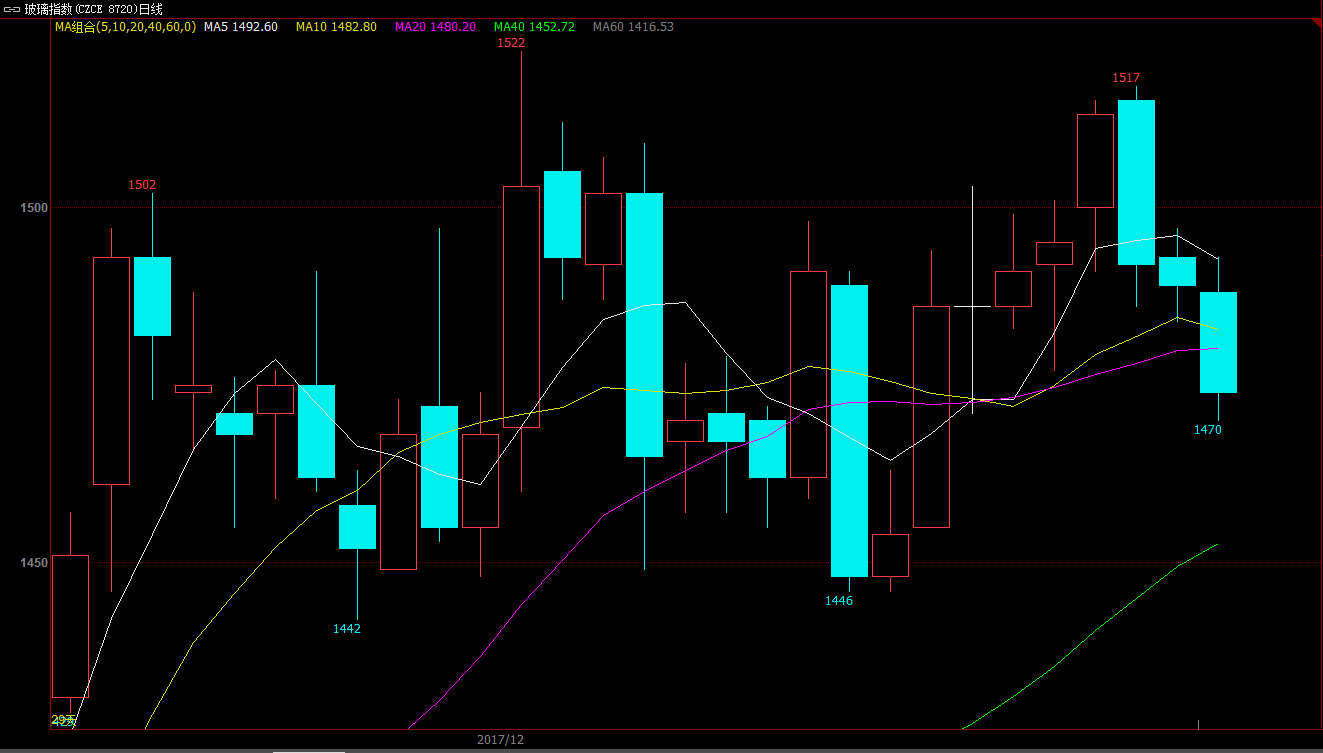
Task: Click the 1522 high price label
Action: 511,43
